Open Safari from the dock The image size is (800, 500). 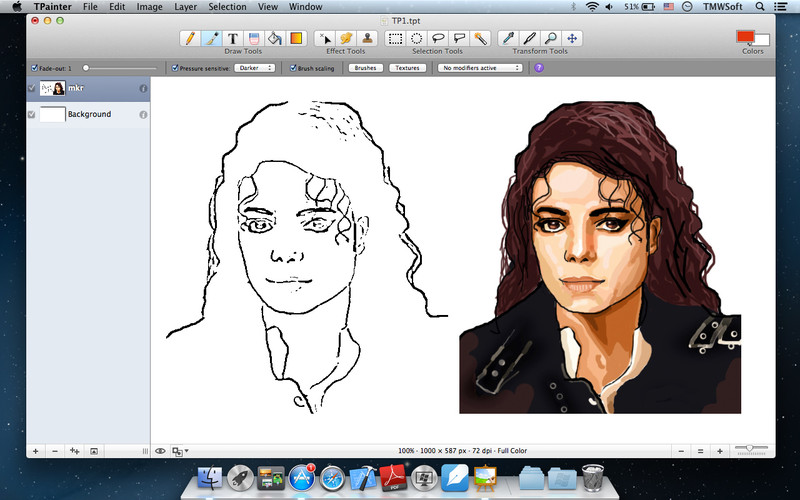332,479
